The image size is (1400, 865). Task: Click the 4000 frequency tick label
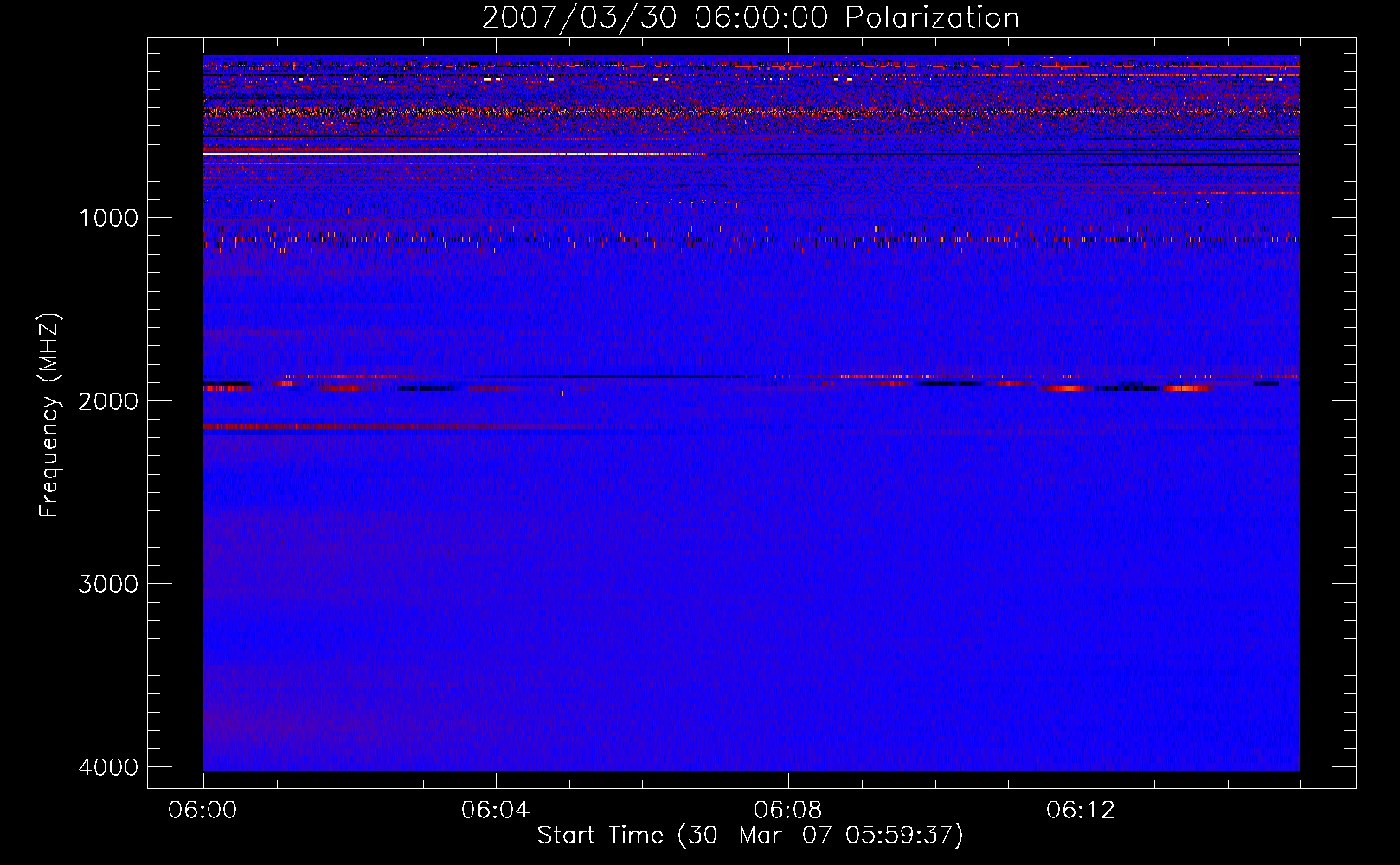click(x=108, y=767)
